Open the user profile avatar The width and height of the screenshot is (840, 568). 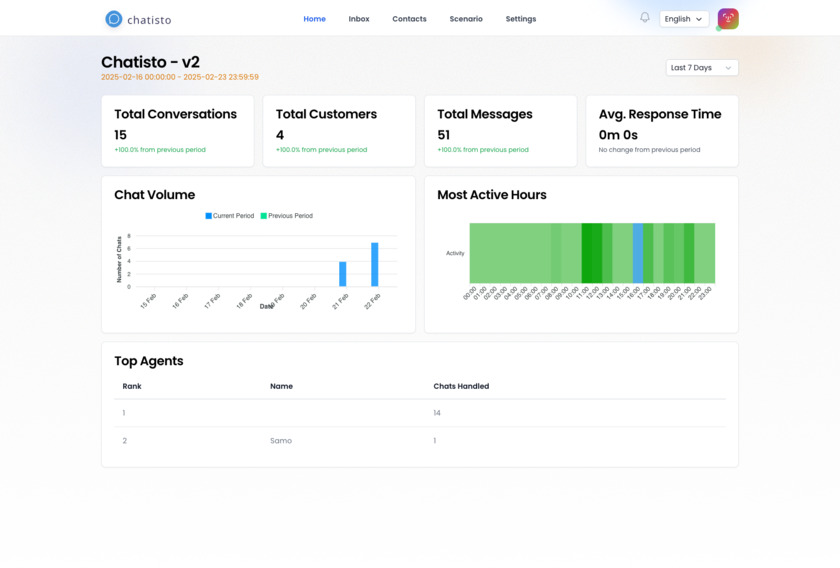728,19
